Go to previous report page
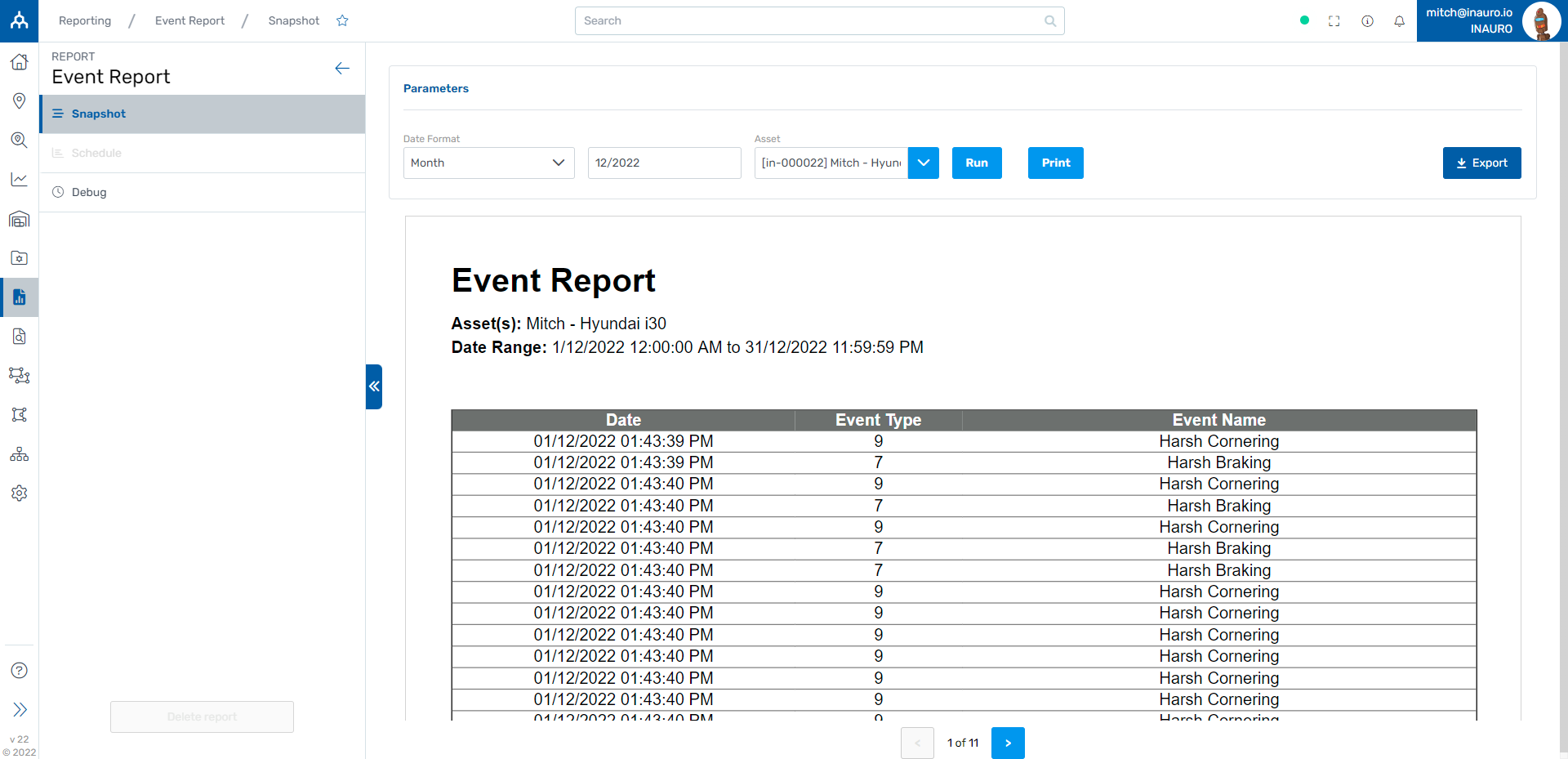1568x759 pixels. click(917, 743)
